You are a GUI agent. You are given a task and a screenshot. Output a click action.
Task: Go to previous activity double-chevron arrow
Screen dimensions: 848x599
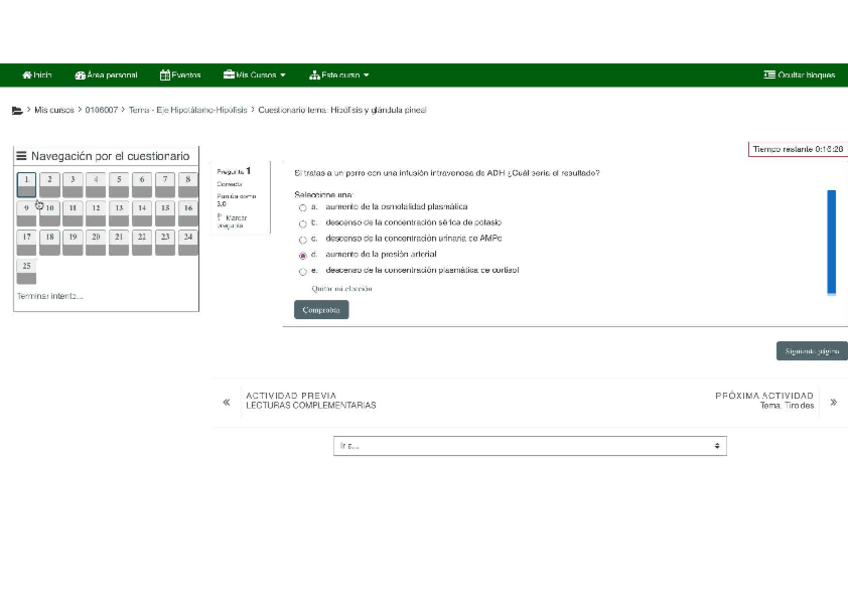click(x=226, y=402)
